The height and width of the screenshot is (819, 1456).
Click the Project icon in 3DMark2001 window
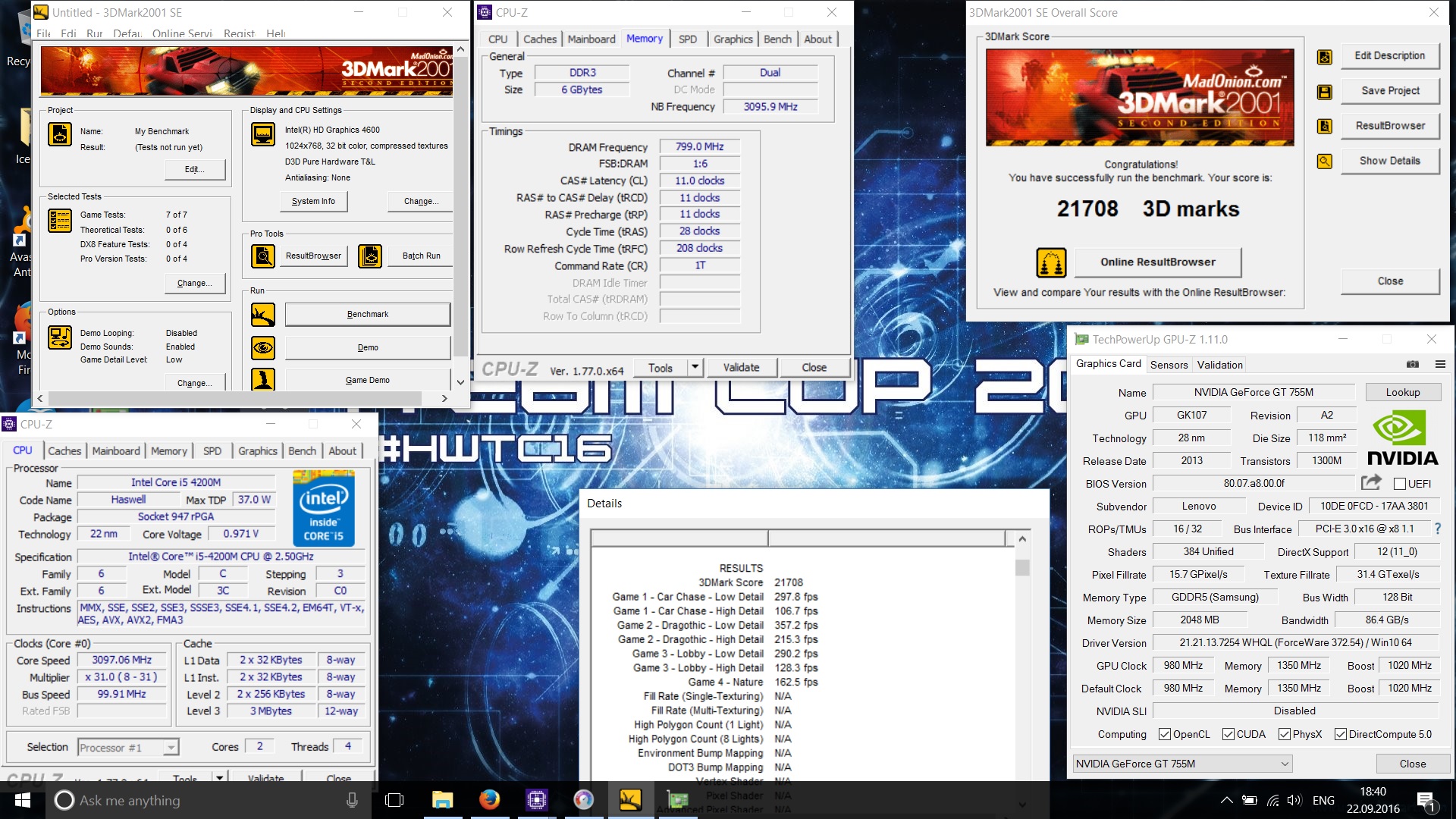(60, 134)
